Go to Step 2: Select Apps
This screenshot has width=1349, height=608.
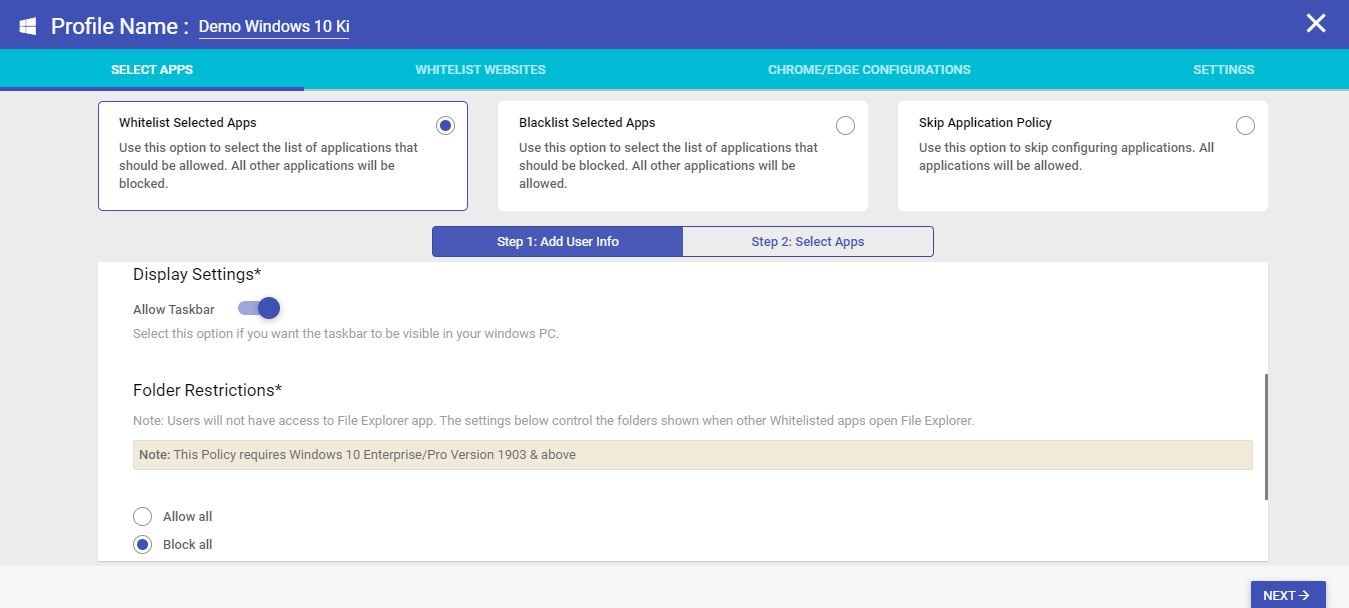(808, 242)
